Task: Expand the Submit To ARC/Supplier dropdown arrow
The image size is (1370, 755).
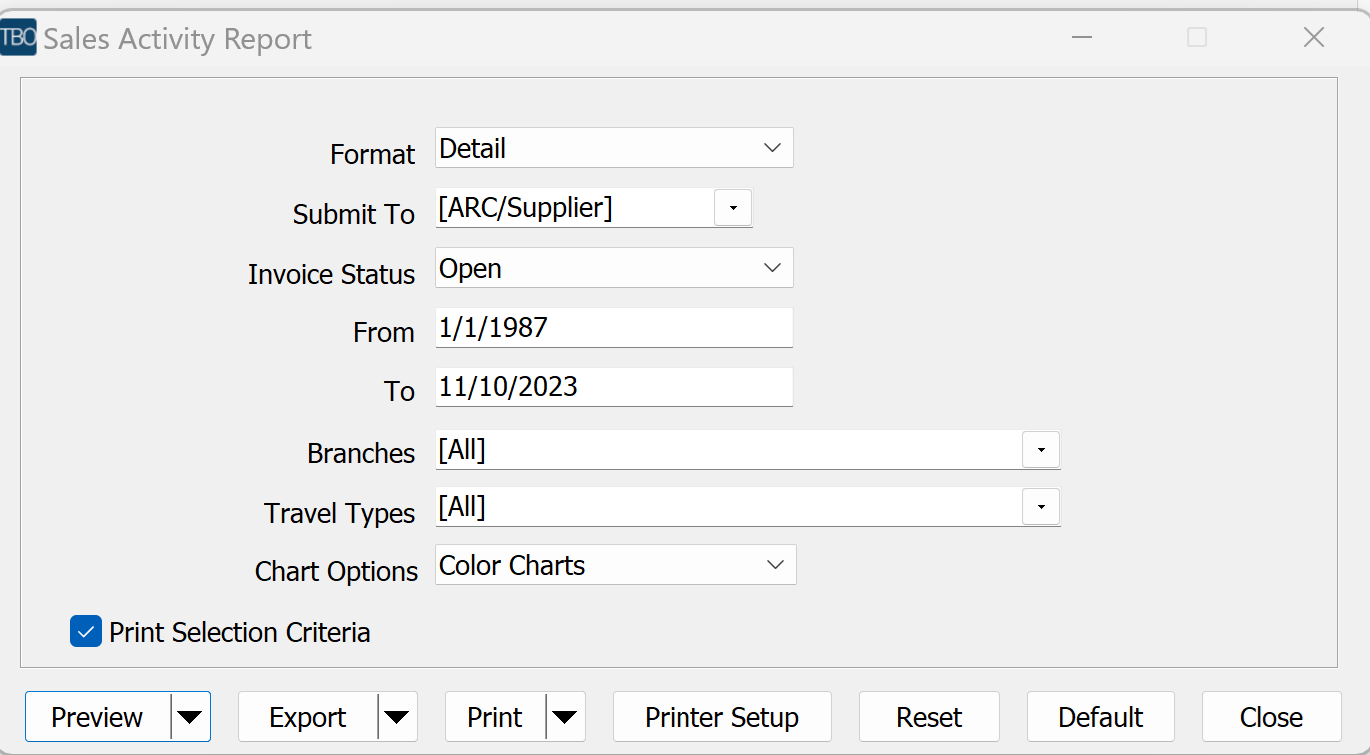Action: click(733, 208)
